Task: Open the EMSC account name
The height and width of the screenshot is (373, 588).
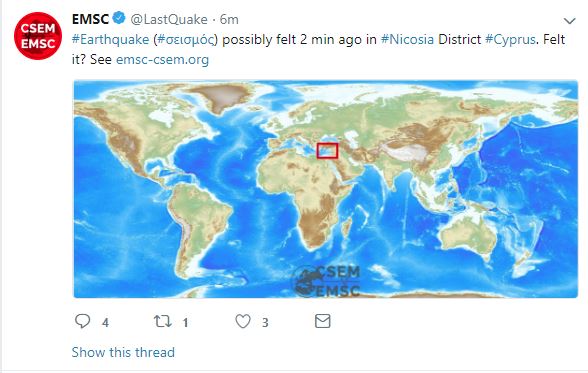Action: pos(90,19)
